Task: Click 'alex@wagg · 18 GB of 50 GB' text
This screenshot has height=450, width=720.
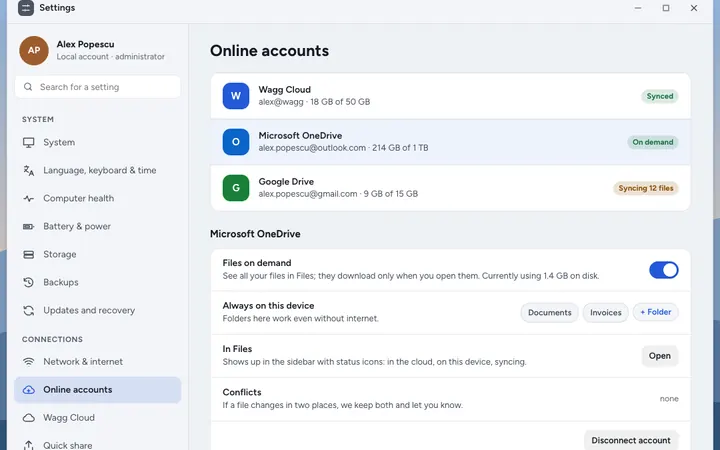Action: pos(314,102)
